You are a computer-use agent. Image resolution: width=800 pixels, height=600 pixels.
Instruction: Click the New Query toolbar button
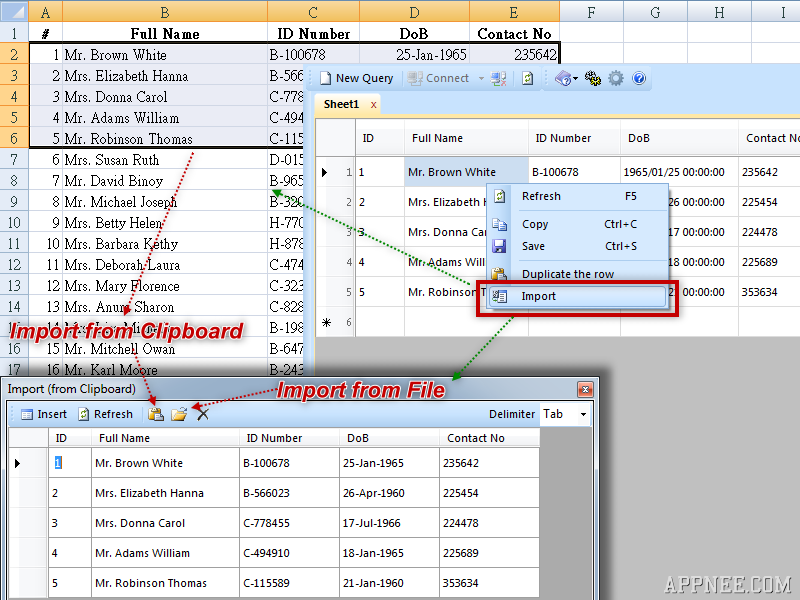click(x=357, y=78)
